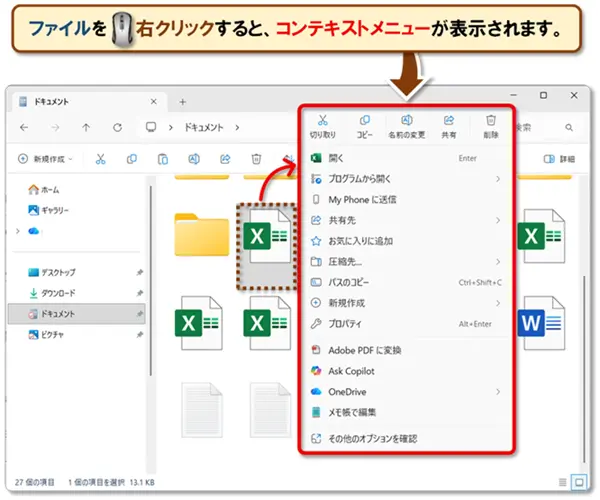Switch to large icons view in status bar
600x500 pixels.
[x=579, y=482]
